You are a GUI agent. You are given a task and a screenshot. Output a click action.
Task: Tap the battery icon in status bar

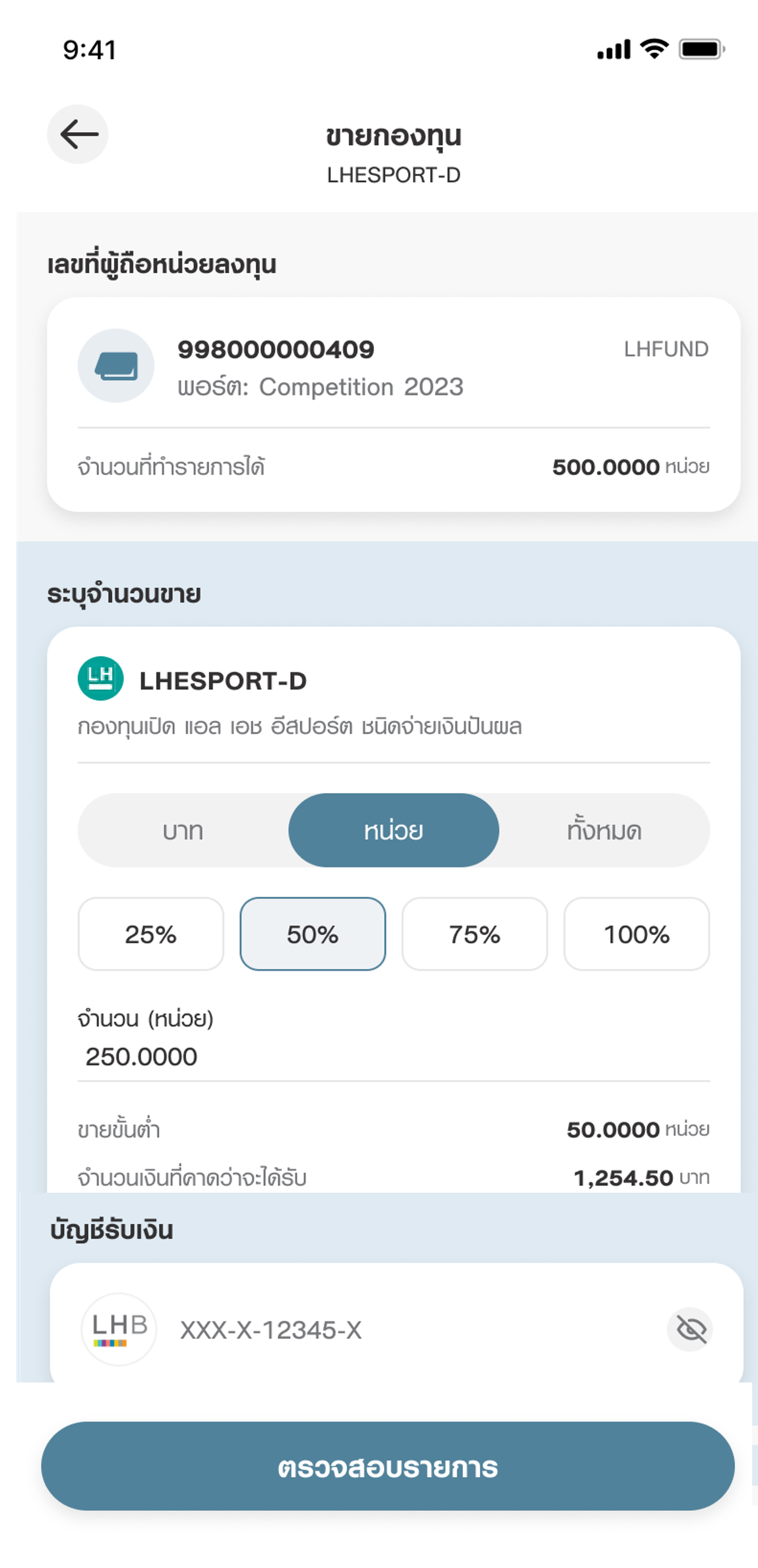(702, 49)
